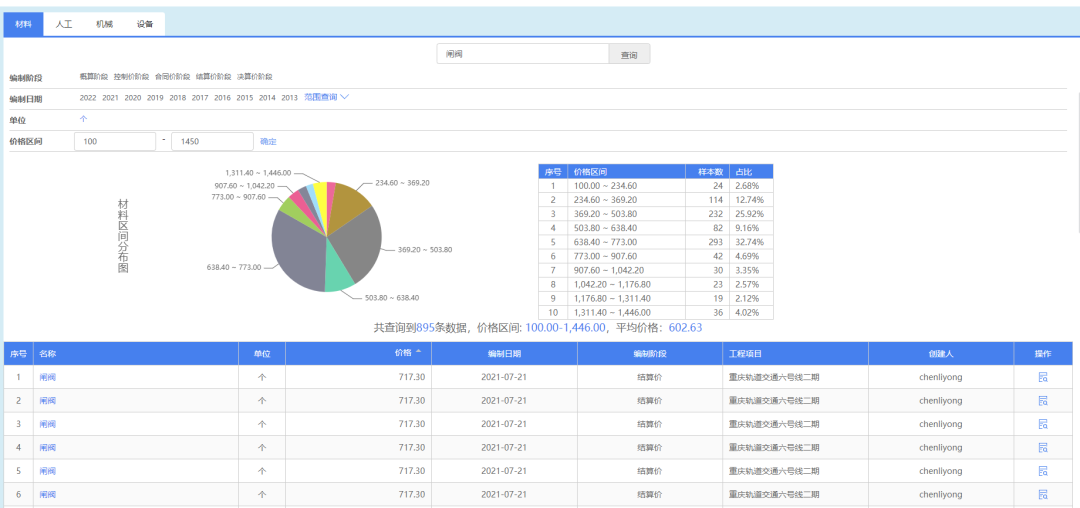This screenshot has height=508, width=1080.
Task: Open detail view icon for row 6
Action: pos(1043,494)
